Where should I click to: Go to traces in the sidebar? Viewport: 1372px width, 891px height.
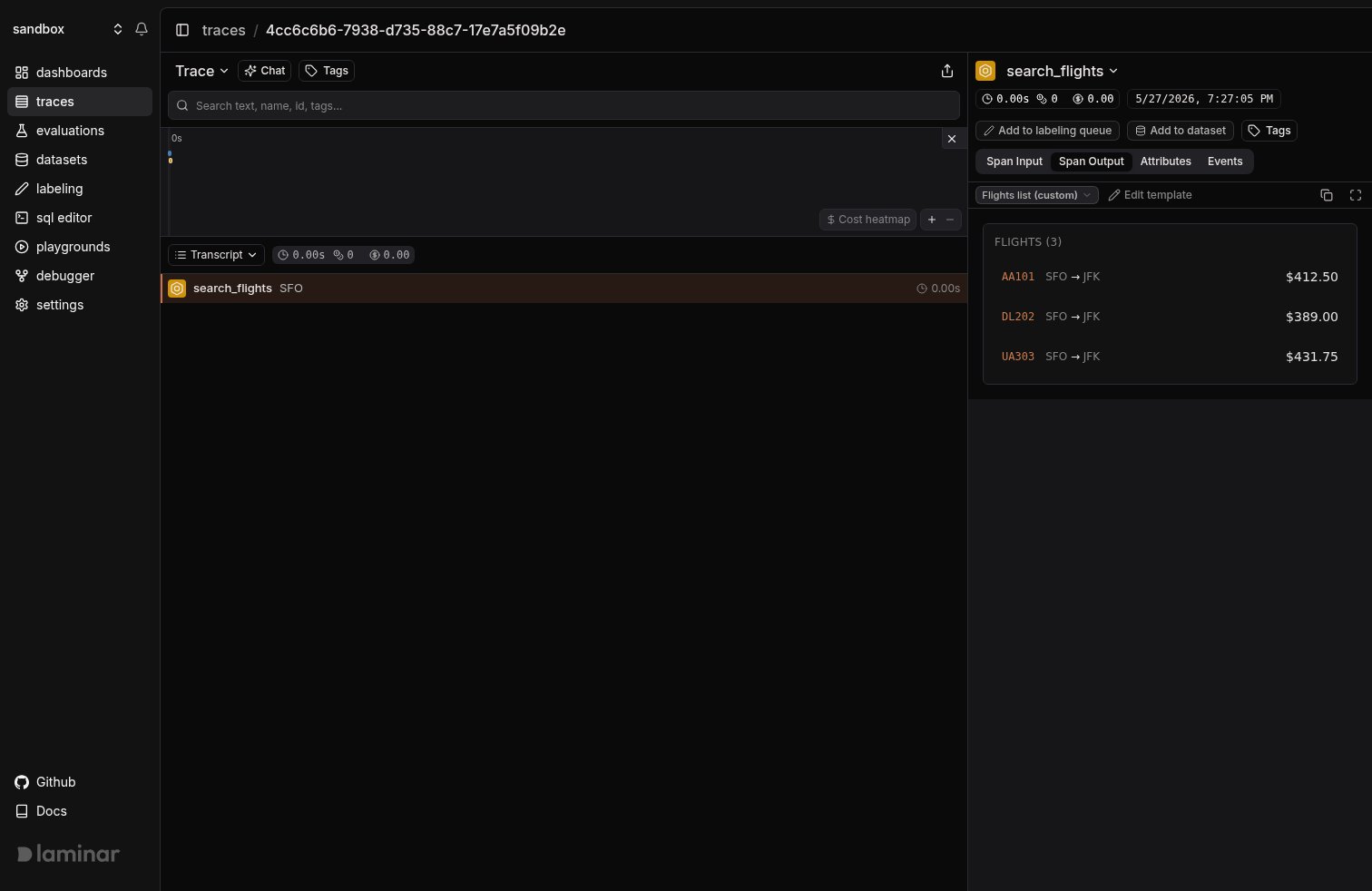(x=80, y=102)
